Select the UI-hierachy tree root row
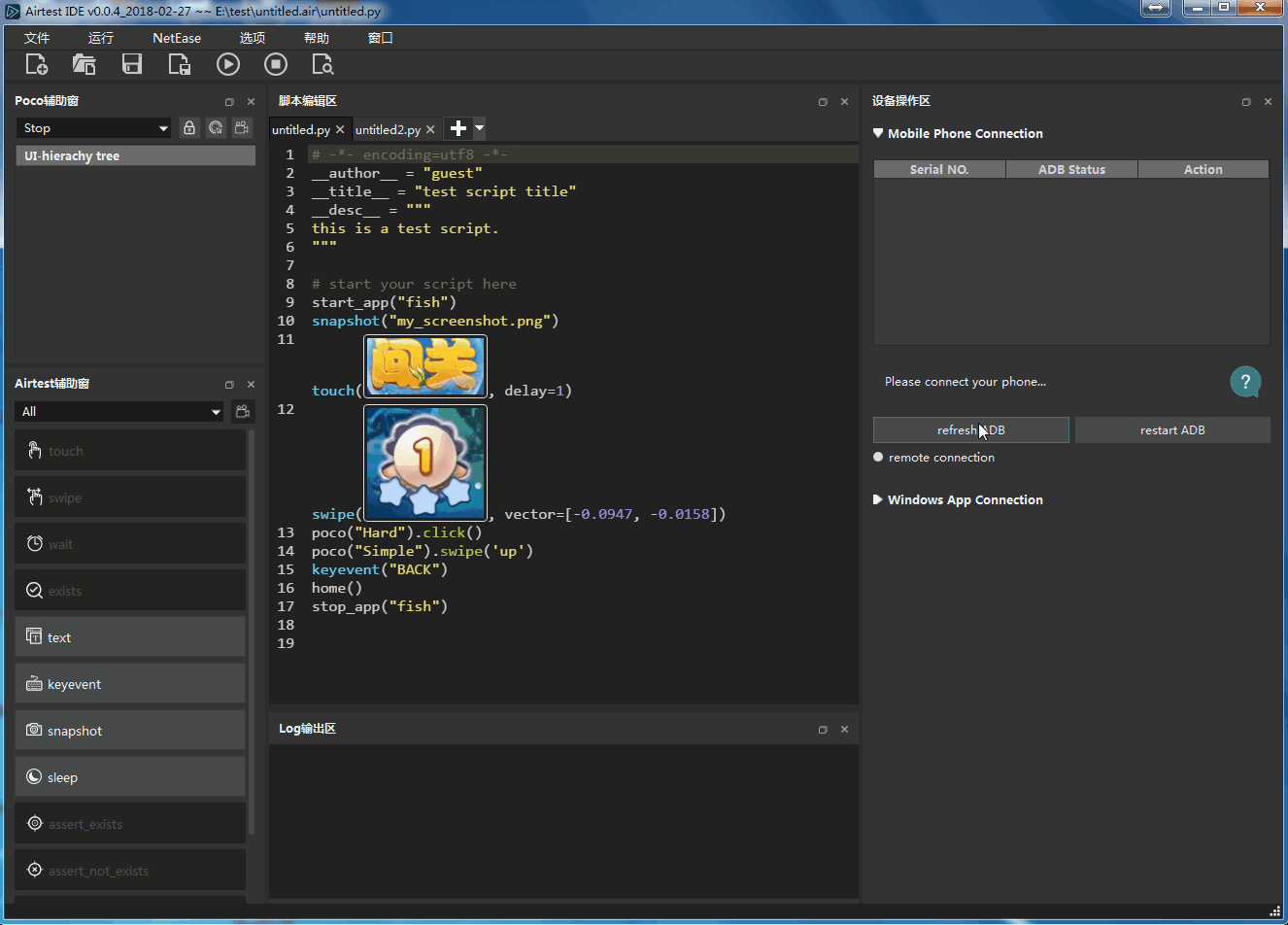1288x925 pixels. pyautogui.click(x=135, y=155)
